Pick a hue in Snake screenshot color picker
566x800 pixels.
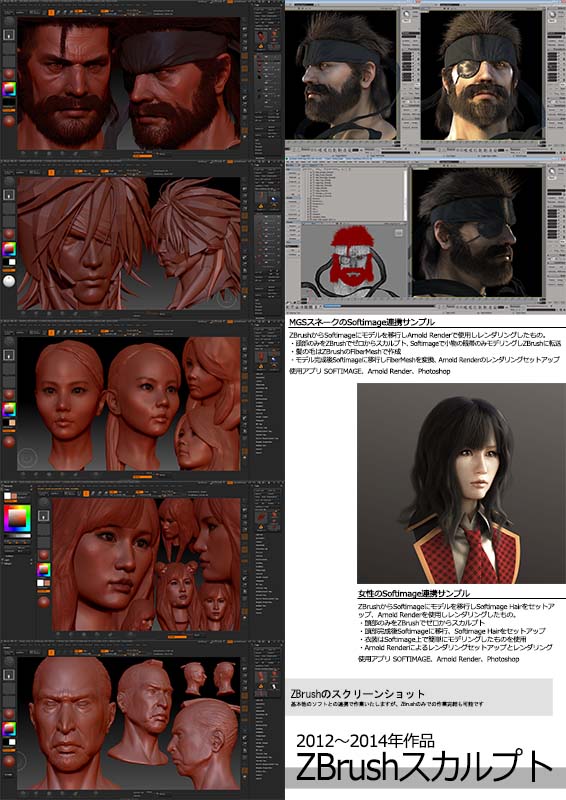(x=9, y=90)
